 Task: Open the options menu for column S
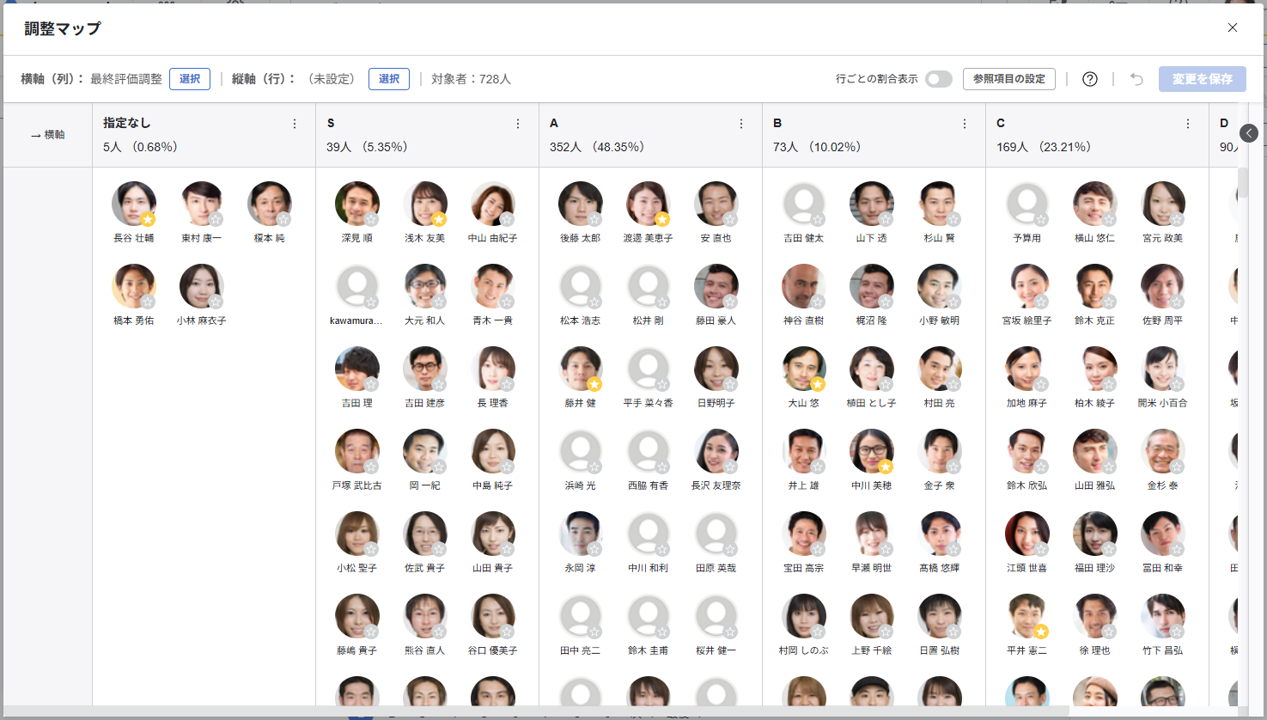[x=518, y=124]
